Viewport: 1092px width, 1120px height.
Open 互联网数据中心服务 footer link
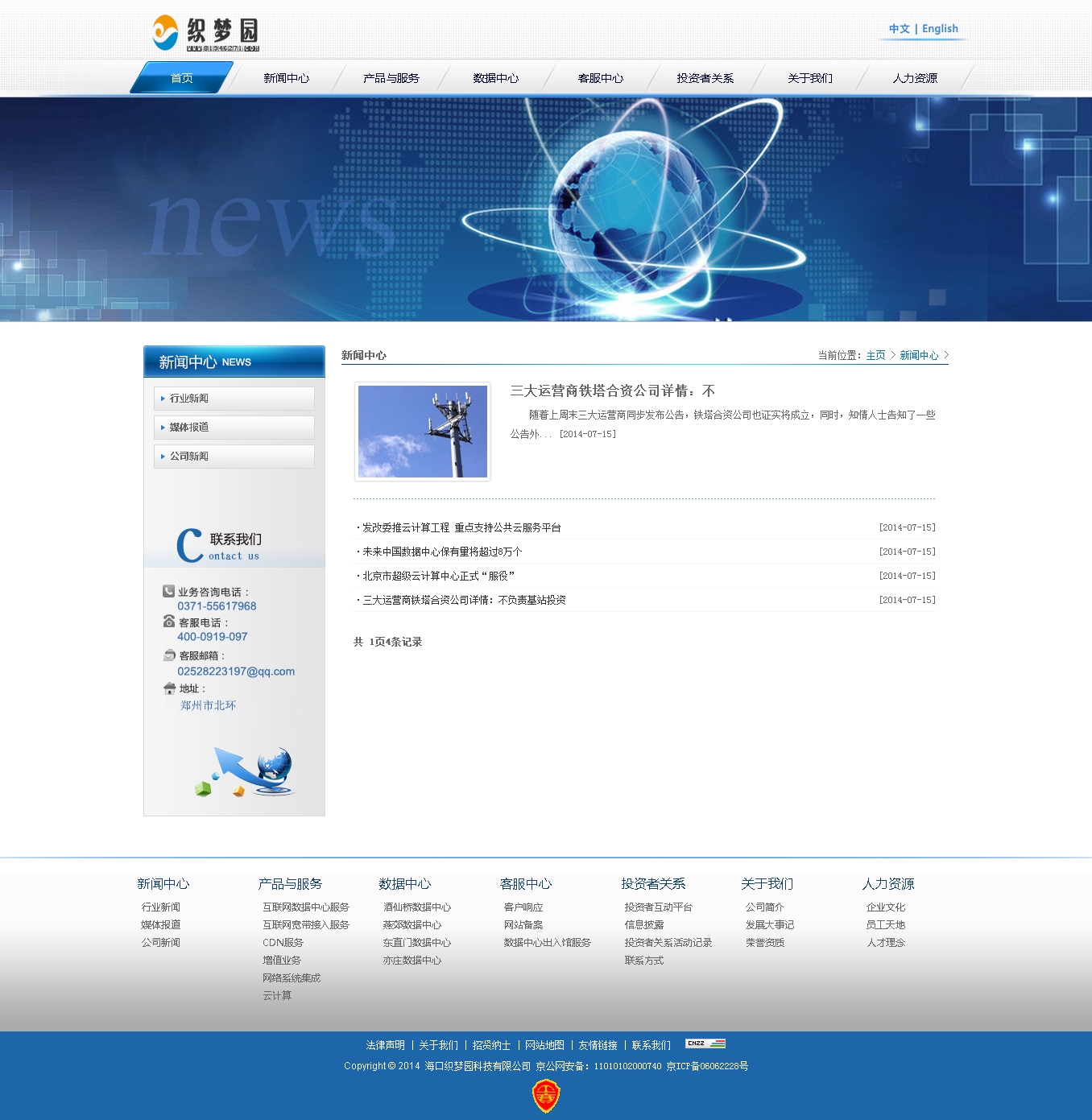click(x=306, y=907)
